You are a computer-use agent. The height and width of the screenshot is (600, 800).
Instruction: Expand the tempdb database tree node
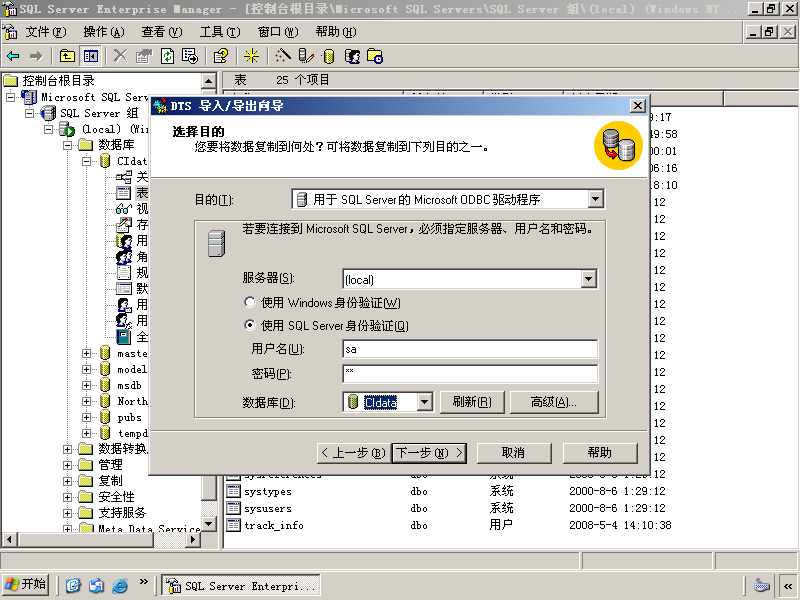click(x=86, y=434)
